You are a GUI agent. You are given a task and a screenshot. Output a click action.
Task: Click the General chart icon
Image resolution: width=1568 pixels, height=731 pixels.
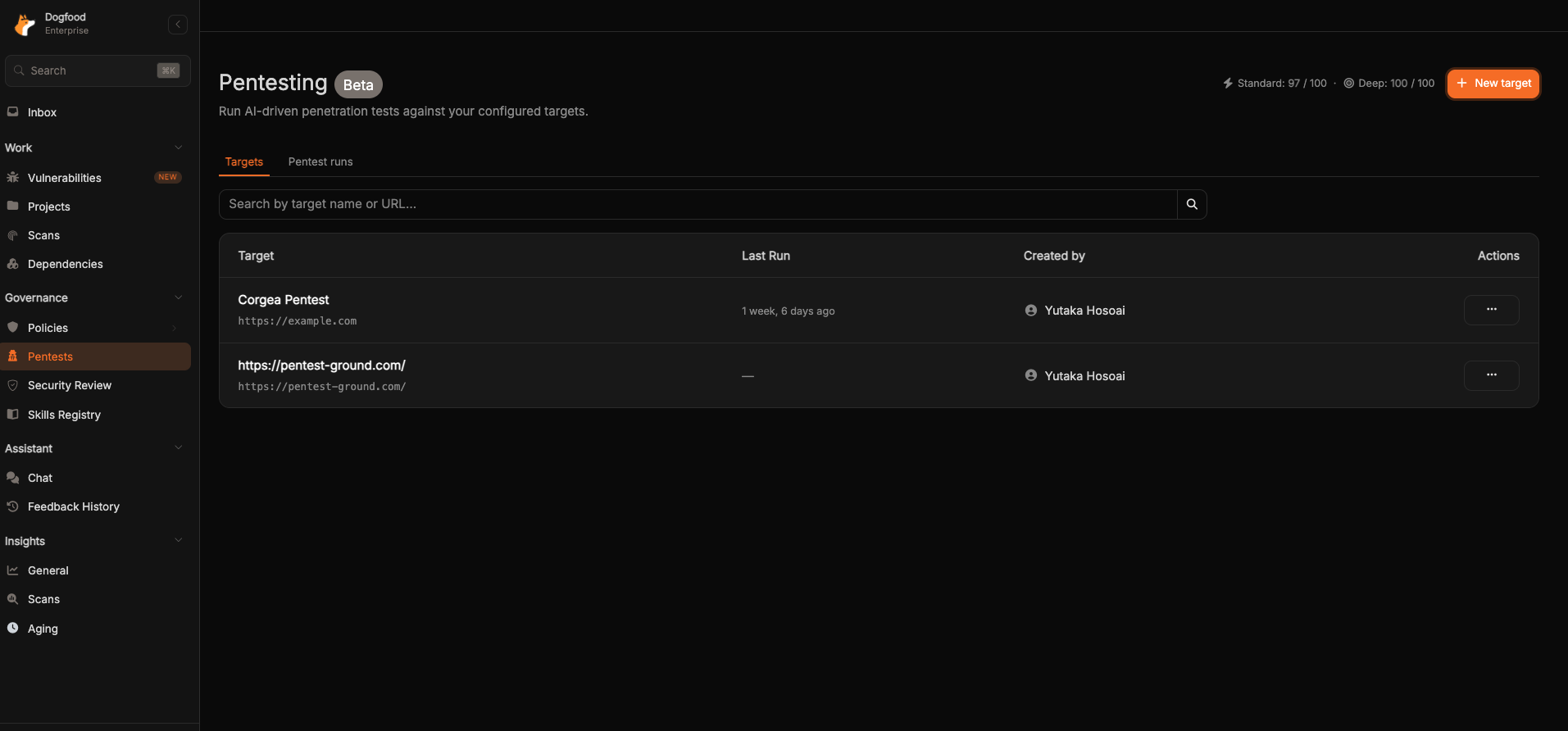pyautogui.click(x=13, y=570)
